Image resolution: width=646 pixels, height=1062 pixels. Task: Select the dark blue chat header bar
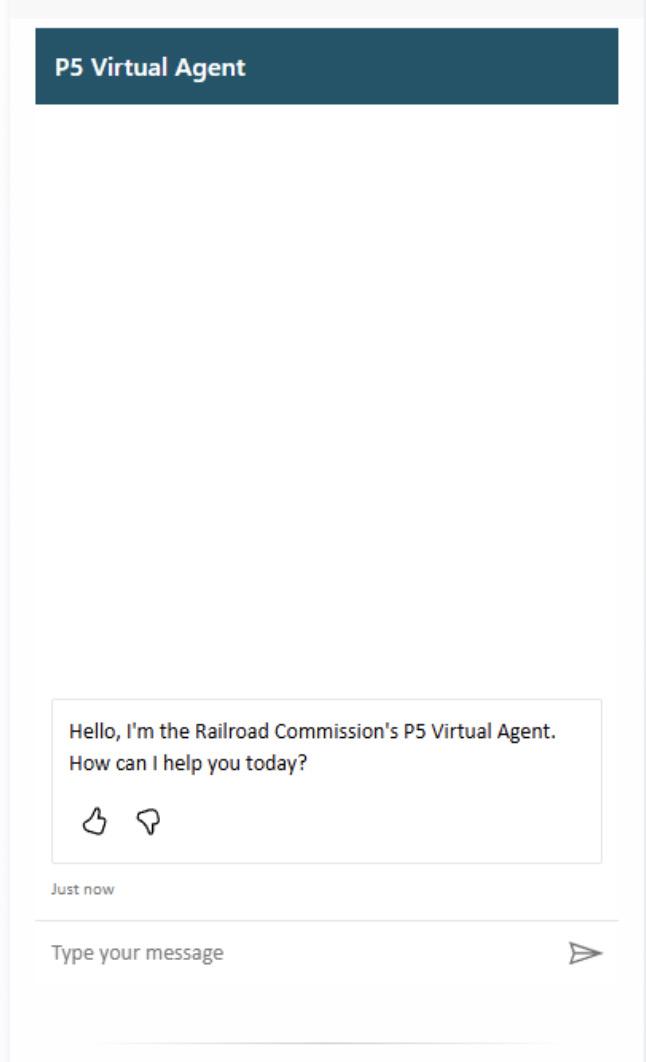(326, 66)
